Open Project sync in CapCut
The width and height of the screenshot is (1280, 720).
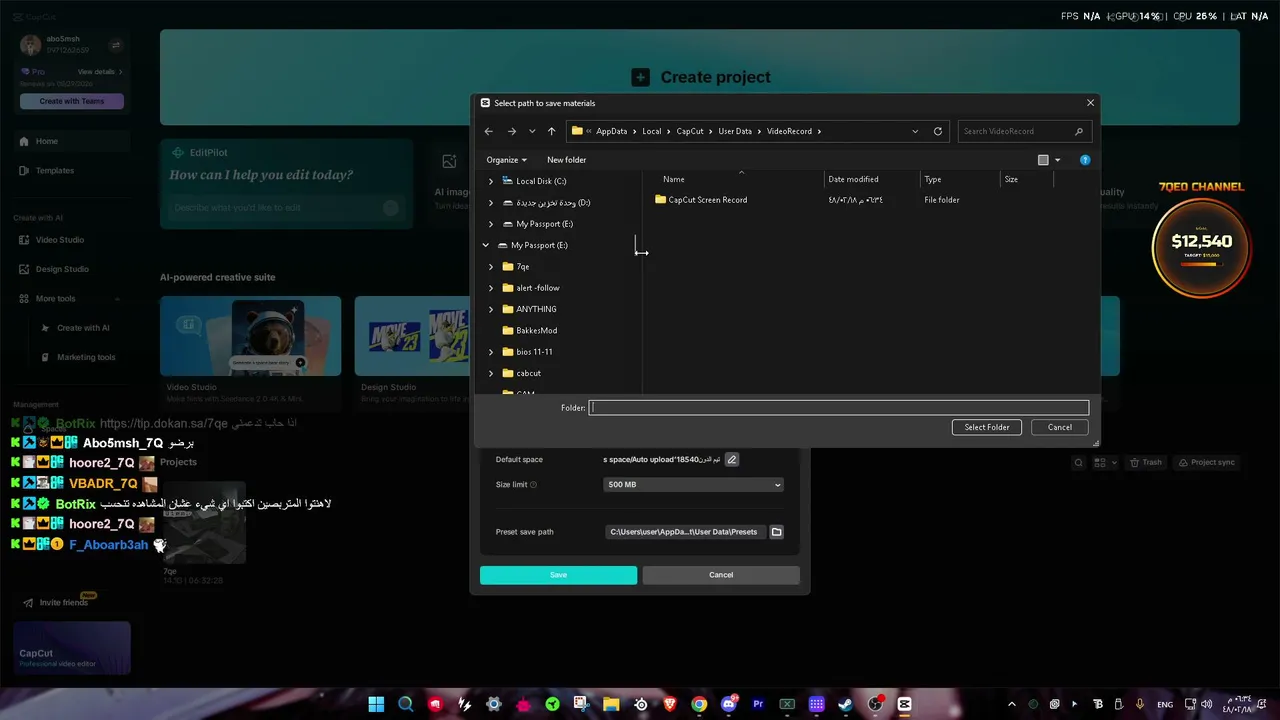pyautogui.click(x=1206, y=463)
